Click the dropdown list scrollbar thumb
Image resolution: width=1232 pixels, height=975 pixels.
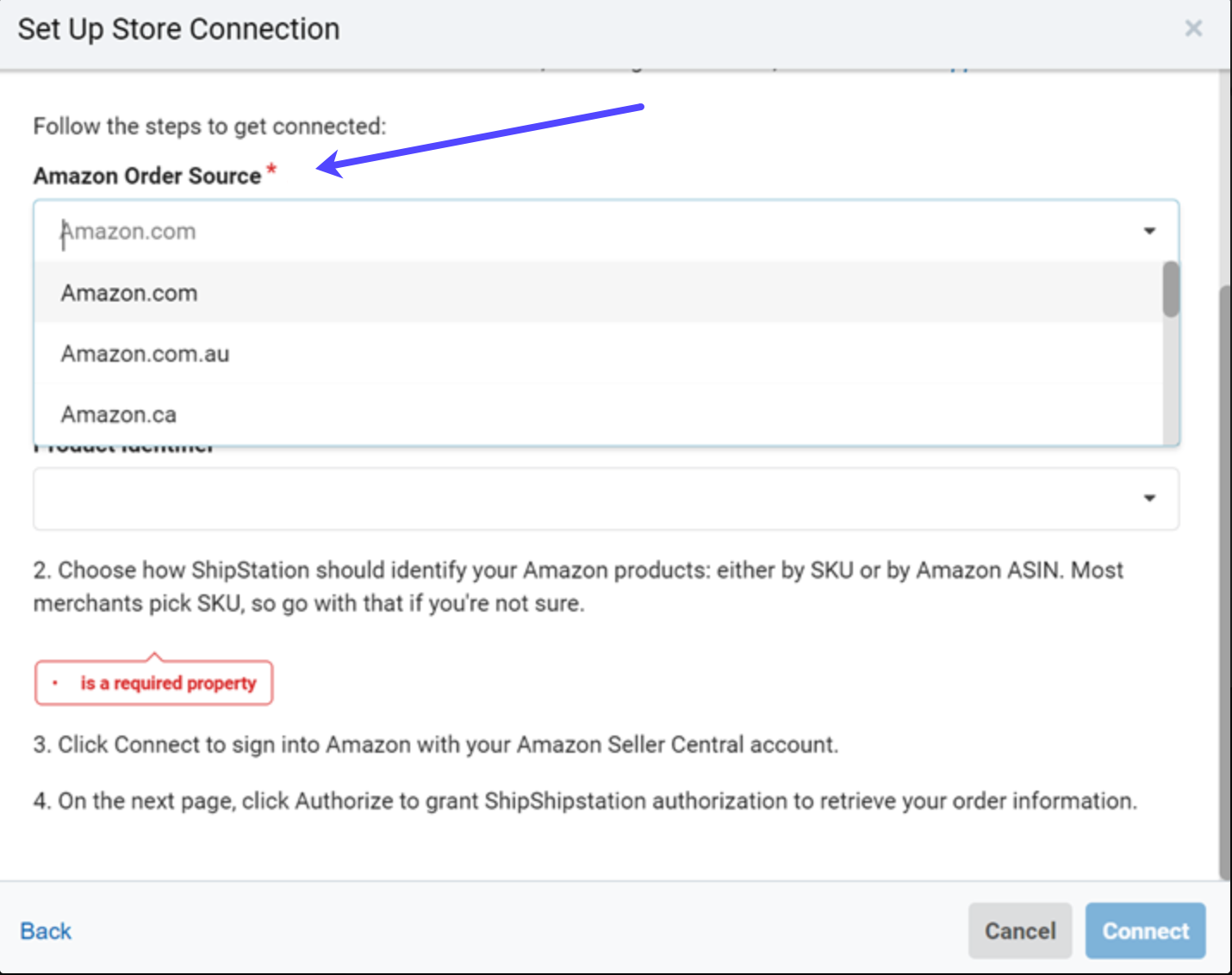pos(1171,289)
